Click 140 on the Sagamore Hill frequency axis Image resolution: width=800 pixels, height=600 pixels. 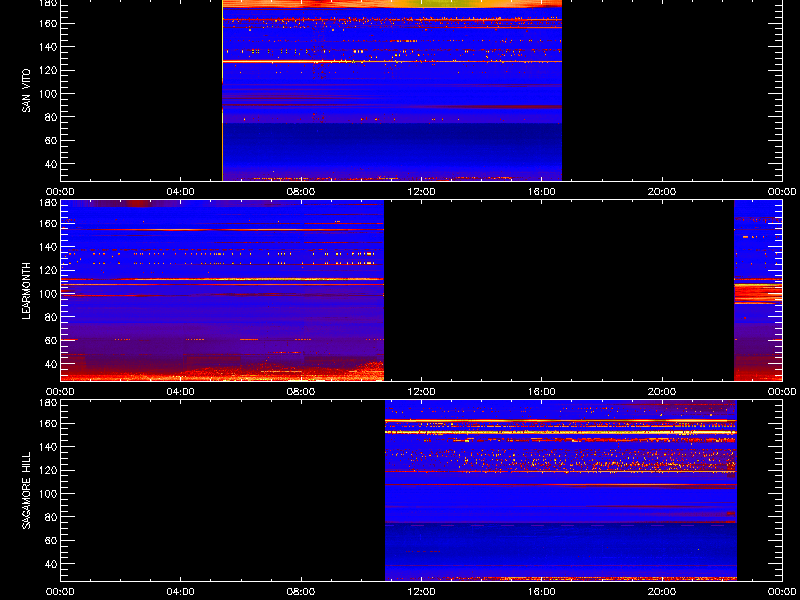(49, 447)
